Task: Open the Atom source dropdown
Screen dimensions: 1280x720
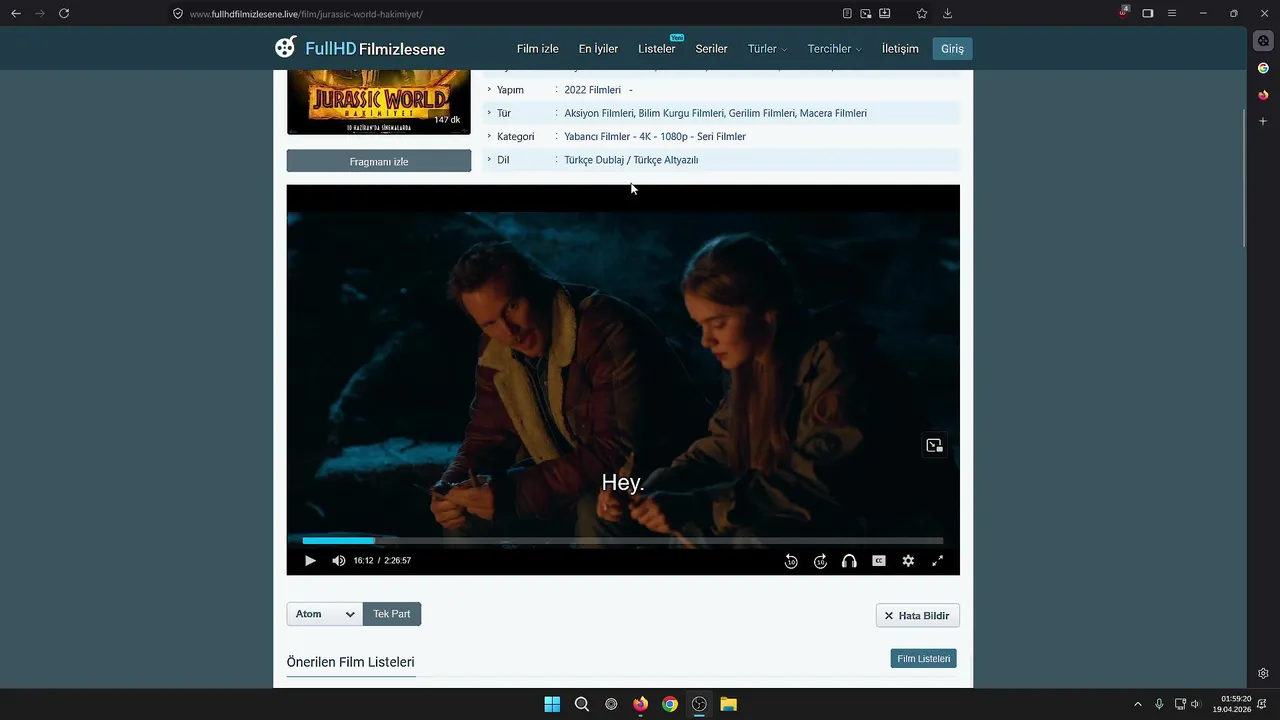Action: tap(324, 614)
